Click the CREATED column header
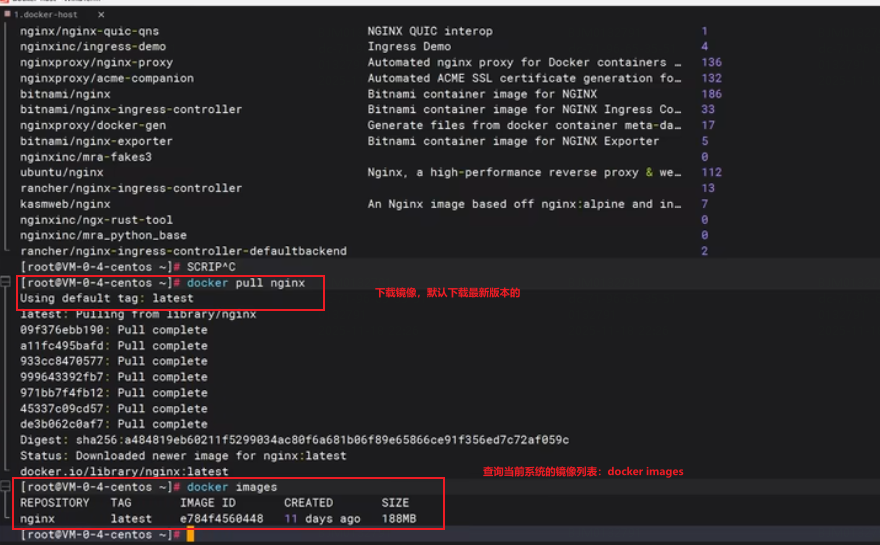Screen dimensions: 880x545 pyautogui.click(x=309, y=503)
